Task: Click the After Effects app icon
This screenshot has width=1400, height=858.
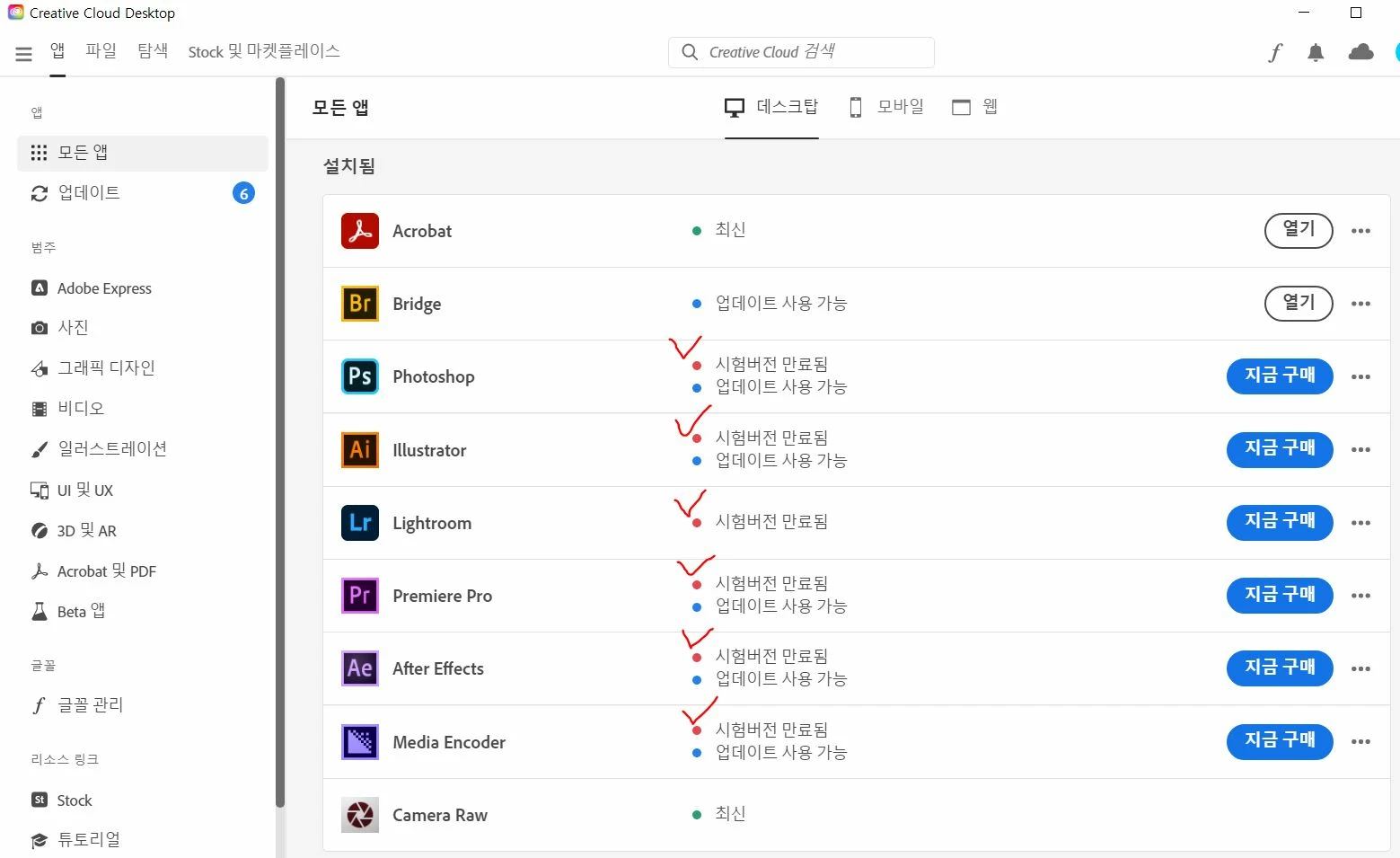Action: 360,668
